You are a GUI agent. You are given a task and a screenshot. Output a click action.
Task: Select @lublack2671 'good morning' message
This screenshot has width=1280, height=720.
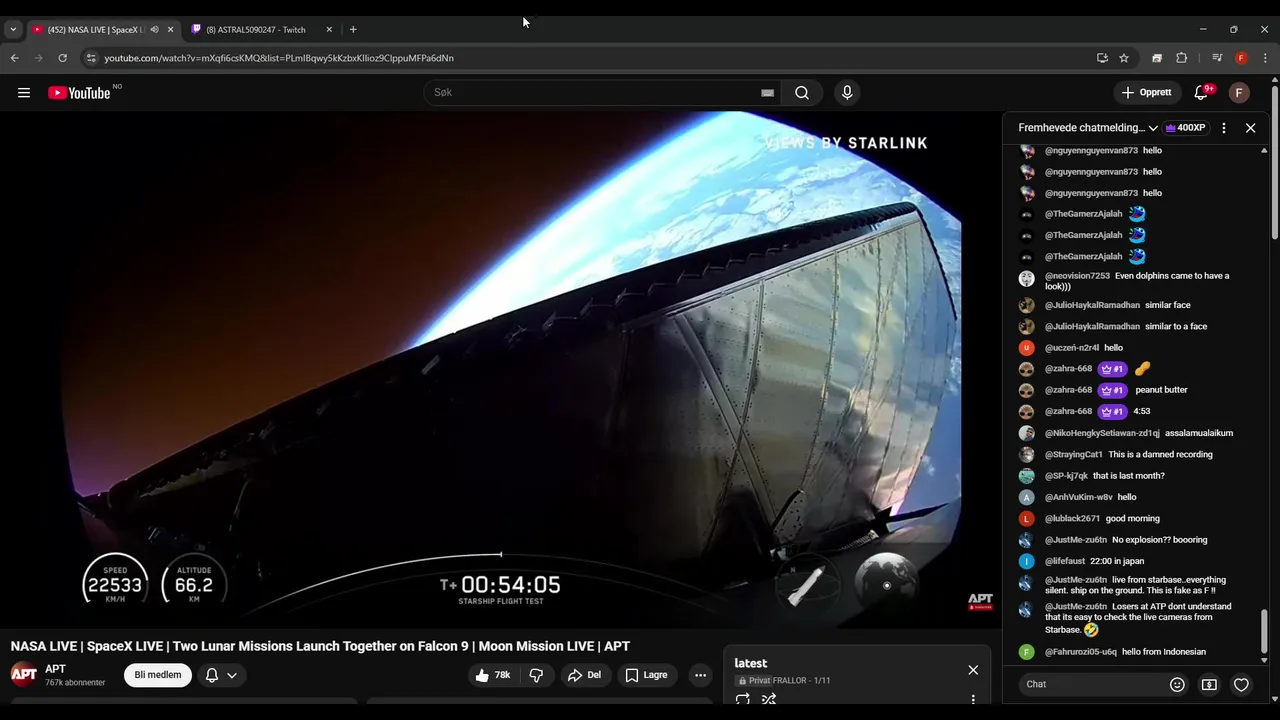pos(1132,518)
